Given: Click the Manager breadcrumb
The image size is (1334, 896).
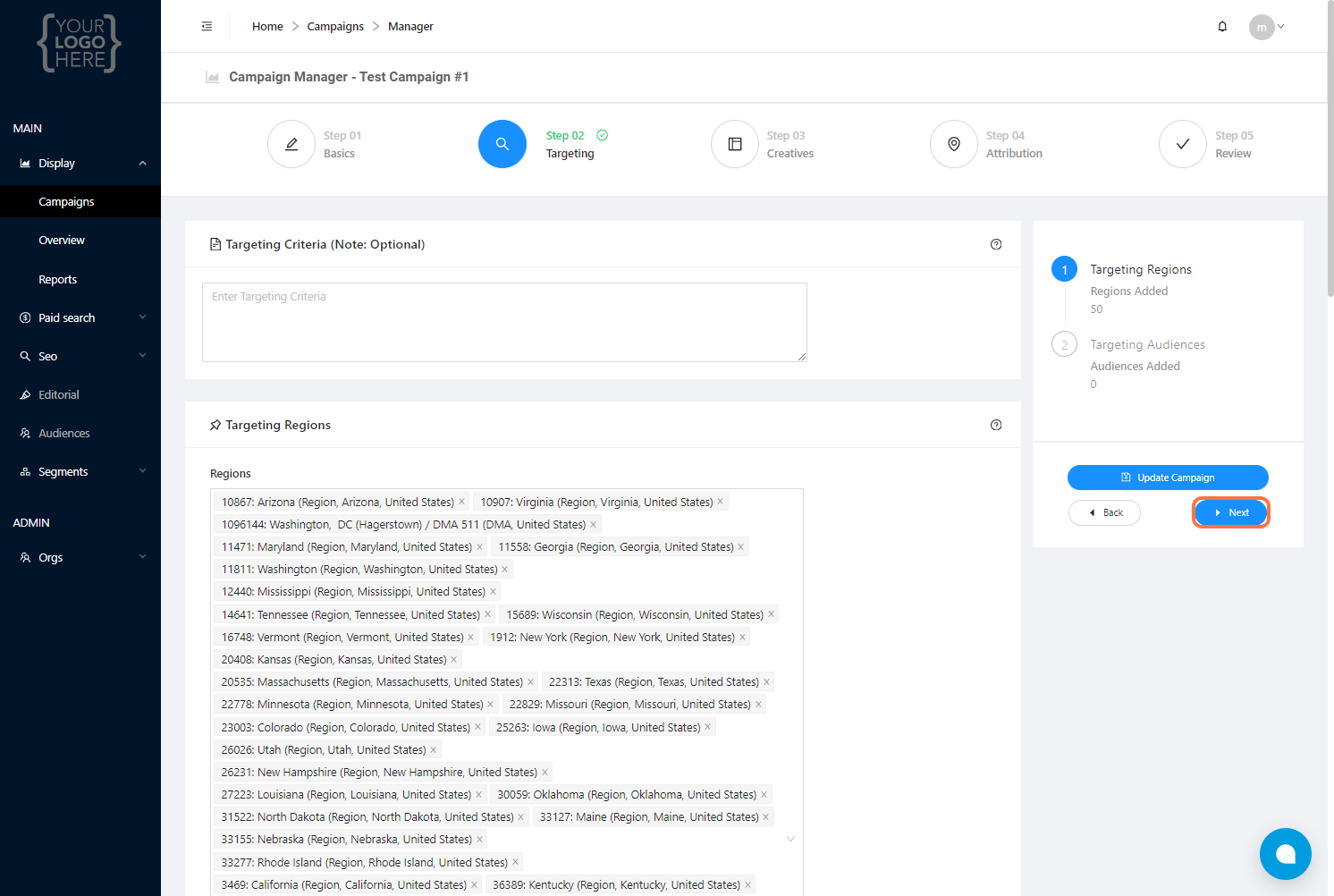Looking at the screenshot, I should [410, 27].
